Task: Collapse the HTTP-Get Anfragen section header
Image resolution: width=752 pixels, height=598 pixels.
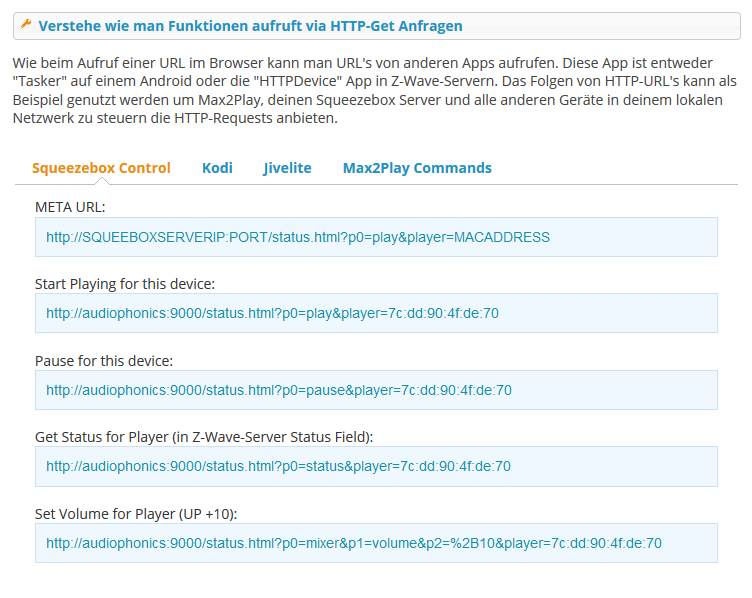Action: coord(376,26)
